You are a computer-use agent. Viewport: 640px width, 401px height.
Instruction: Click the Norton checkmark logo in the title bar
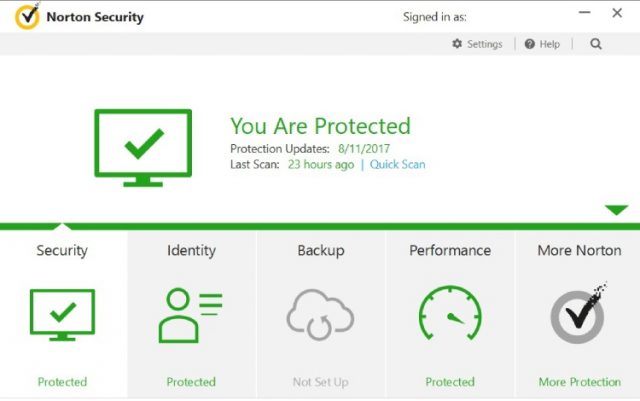click(x=27, y=16)
